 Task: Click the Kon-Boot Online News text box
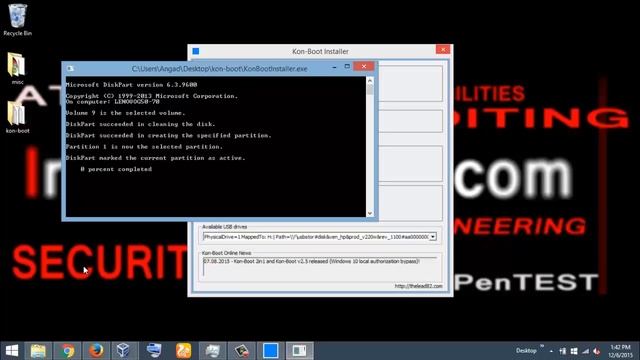tap(320, 267)
